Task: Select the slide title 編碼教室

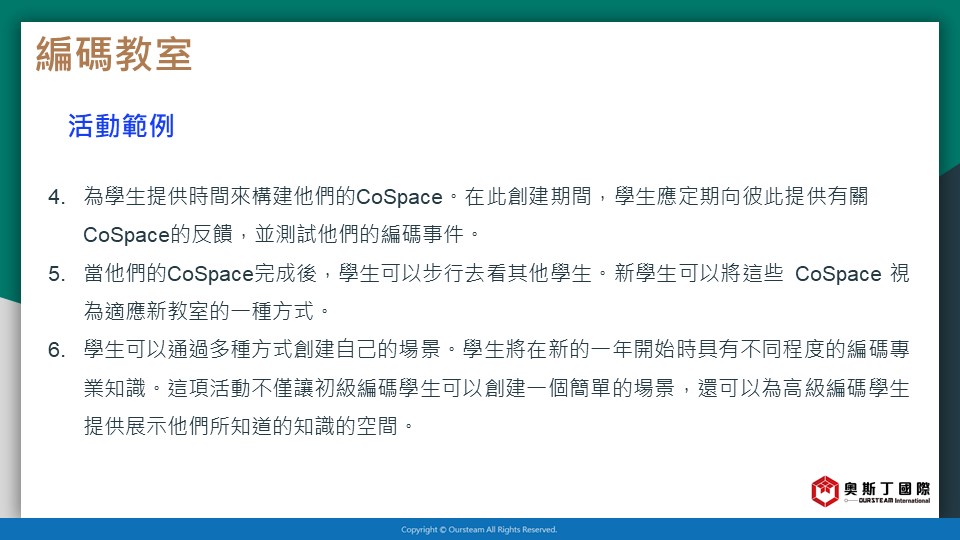Action: [114, 54]
